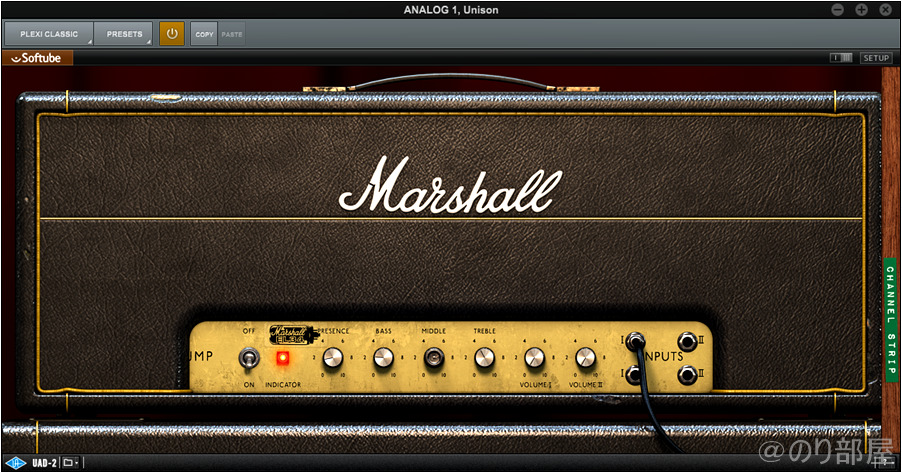Click the Universal Audio logo icon
This screenshot has width=902, height=473.
click(x=16, y=463)
